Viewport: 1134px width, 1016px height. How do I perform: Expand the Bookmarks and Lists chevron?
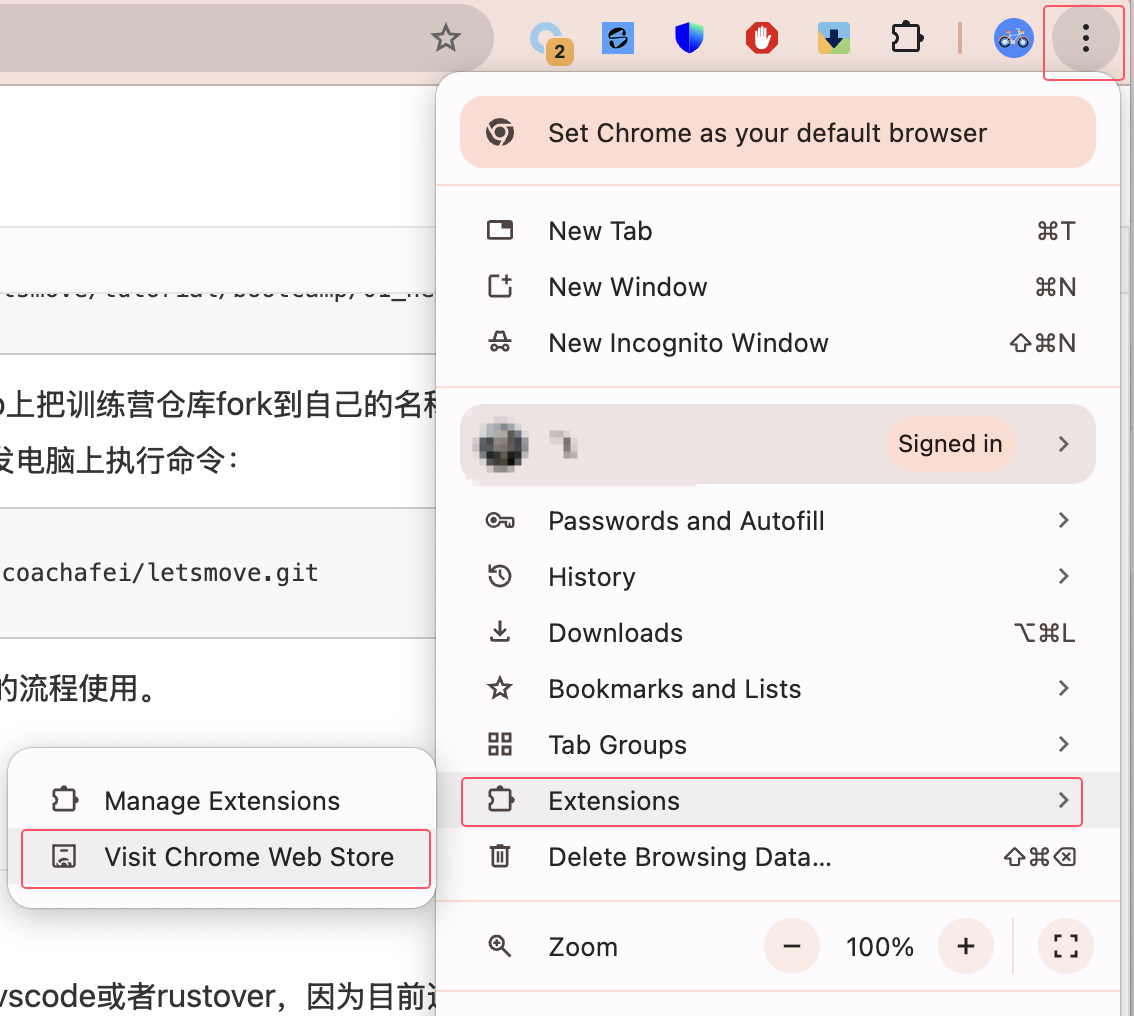[1063, 688]
